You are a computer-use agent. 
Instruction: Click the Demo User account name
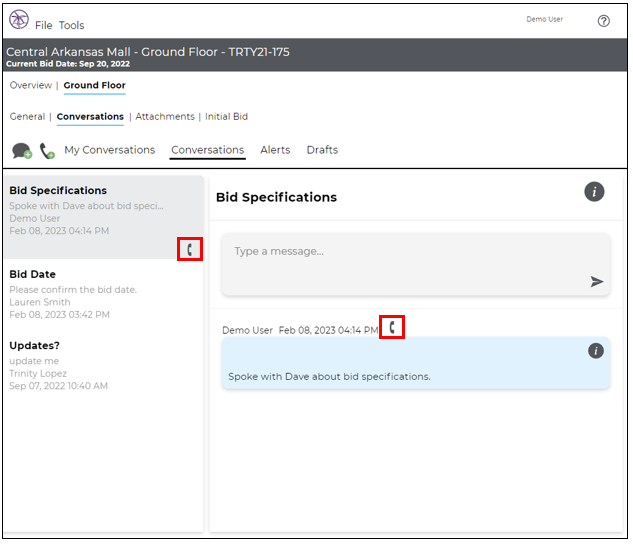pyautogui.click(x=544, y=19)
